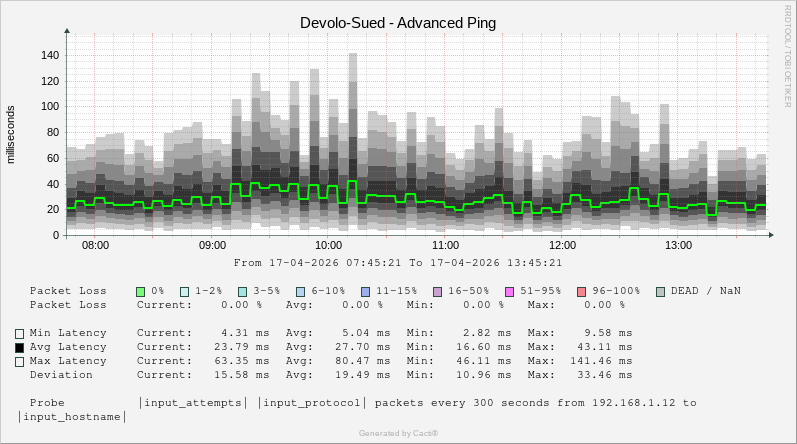Click the Generated by Cacti footer text

click(398, 433)
